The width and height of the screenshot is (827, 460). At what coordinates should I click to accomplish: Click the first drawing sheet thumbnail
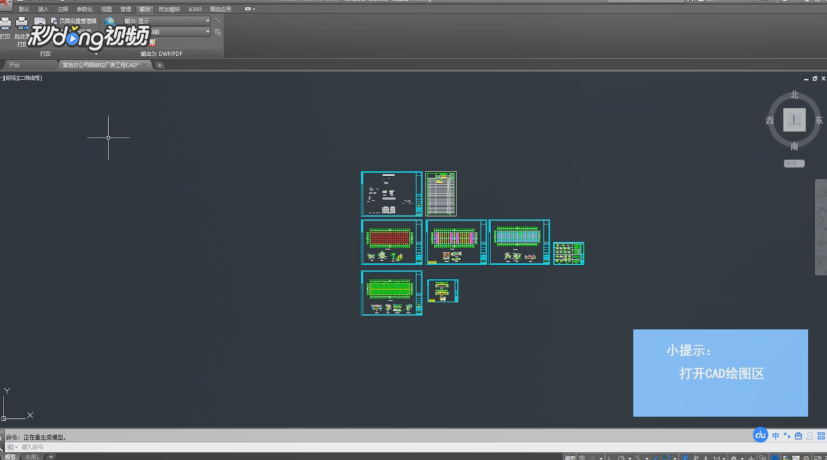(391, 194)
